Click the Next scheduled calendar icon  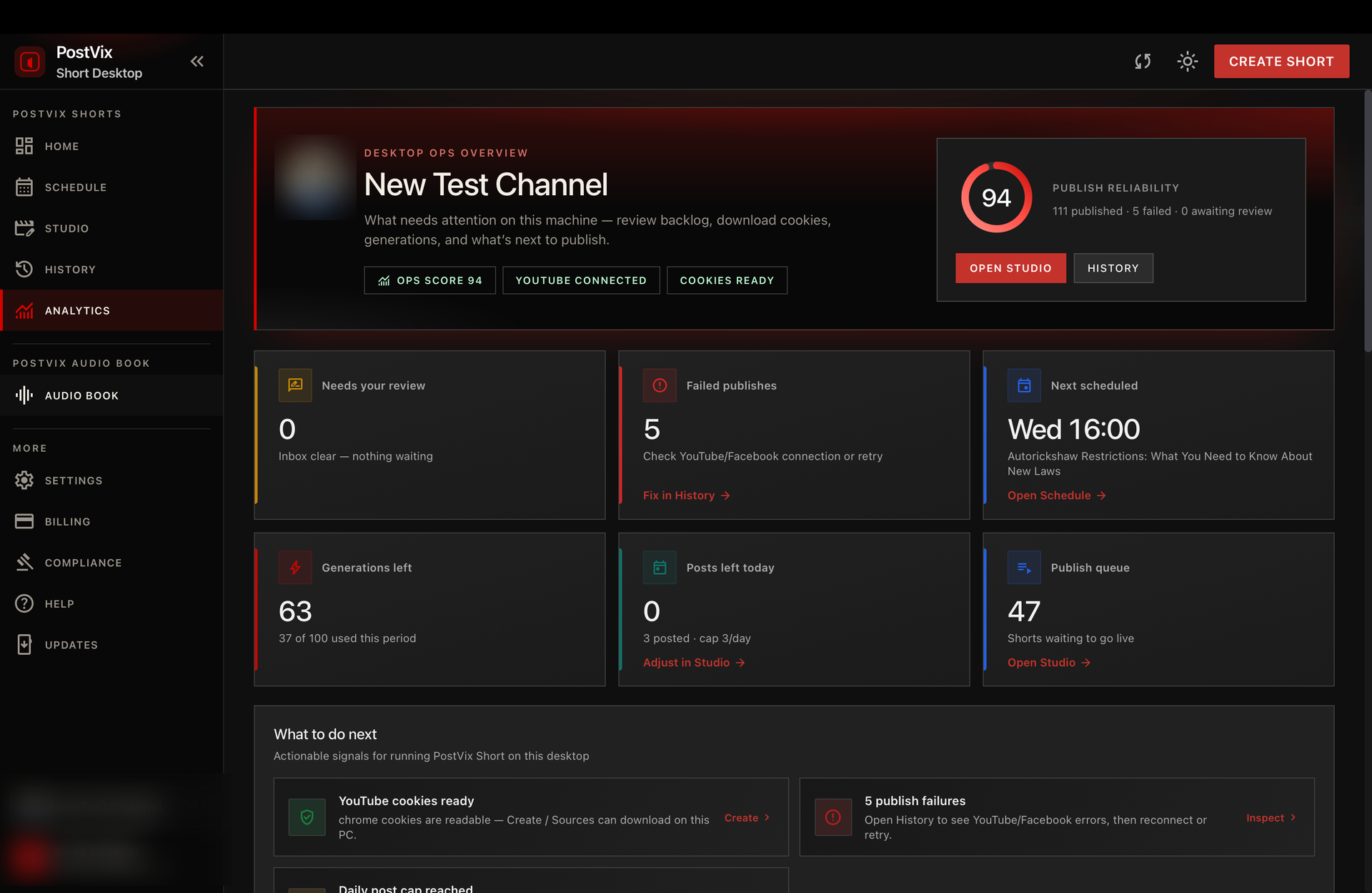(x=1024, y=385)
